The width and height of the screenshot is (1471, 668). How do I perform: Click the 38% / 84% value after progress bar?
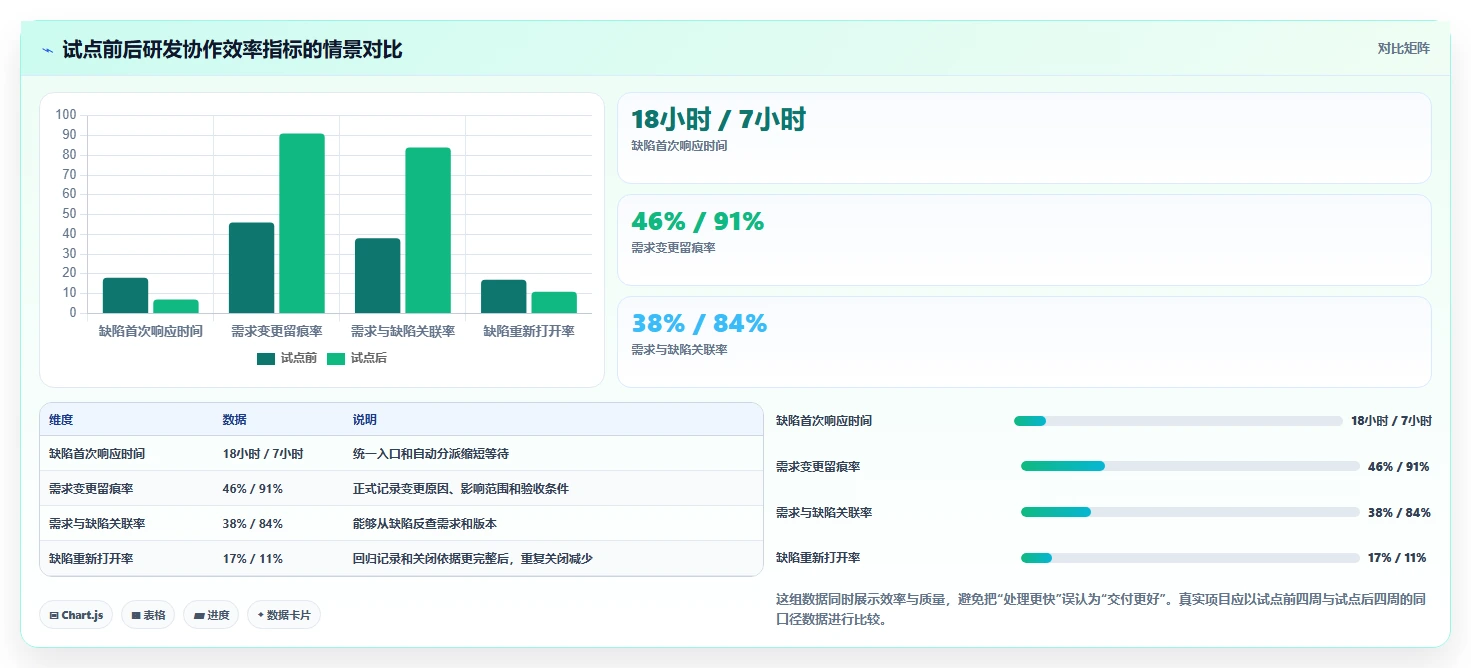[1399, 513]
